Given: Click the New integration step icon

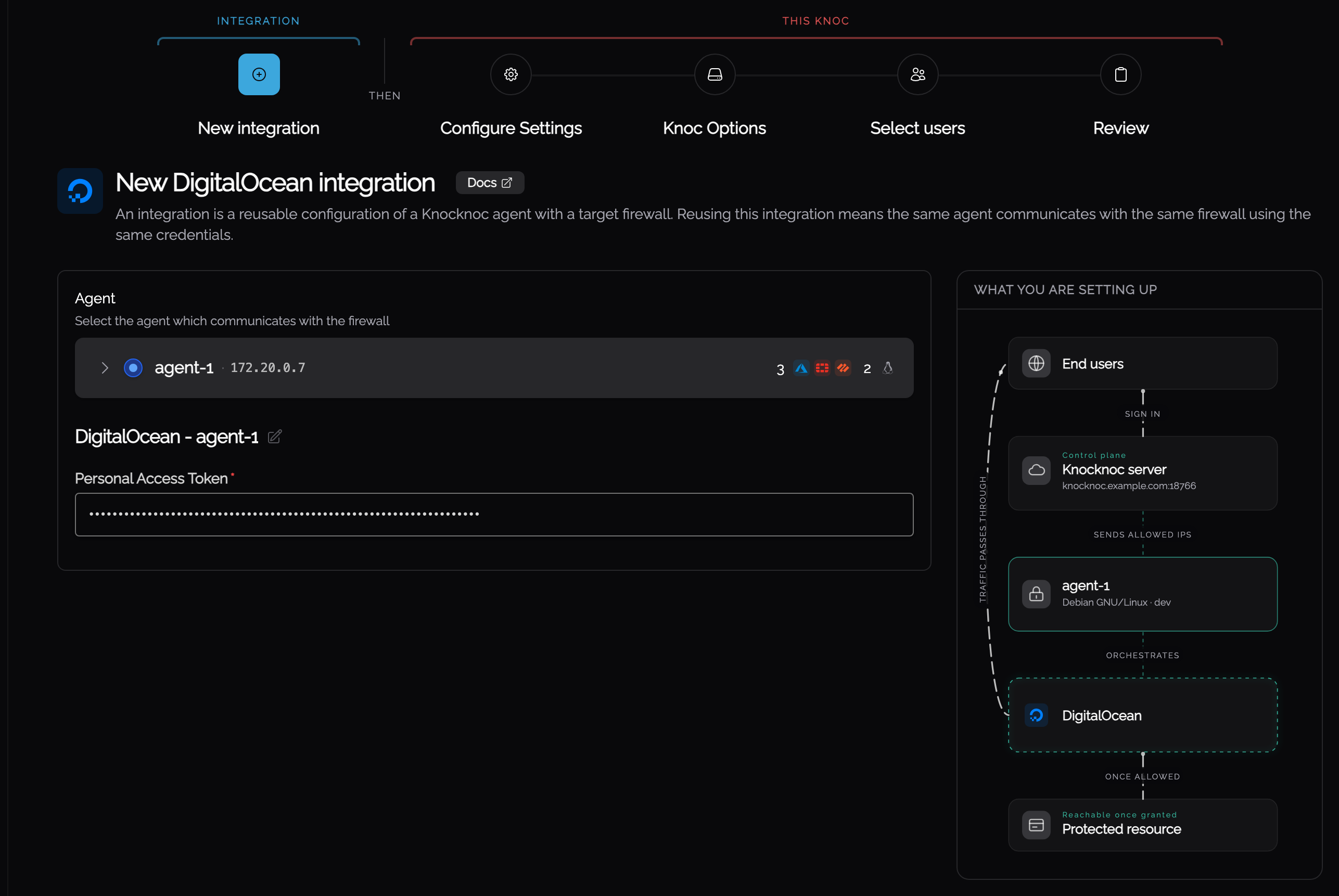Looking at the screenshot, I should pyautogui.click(x=259, y=74).
